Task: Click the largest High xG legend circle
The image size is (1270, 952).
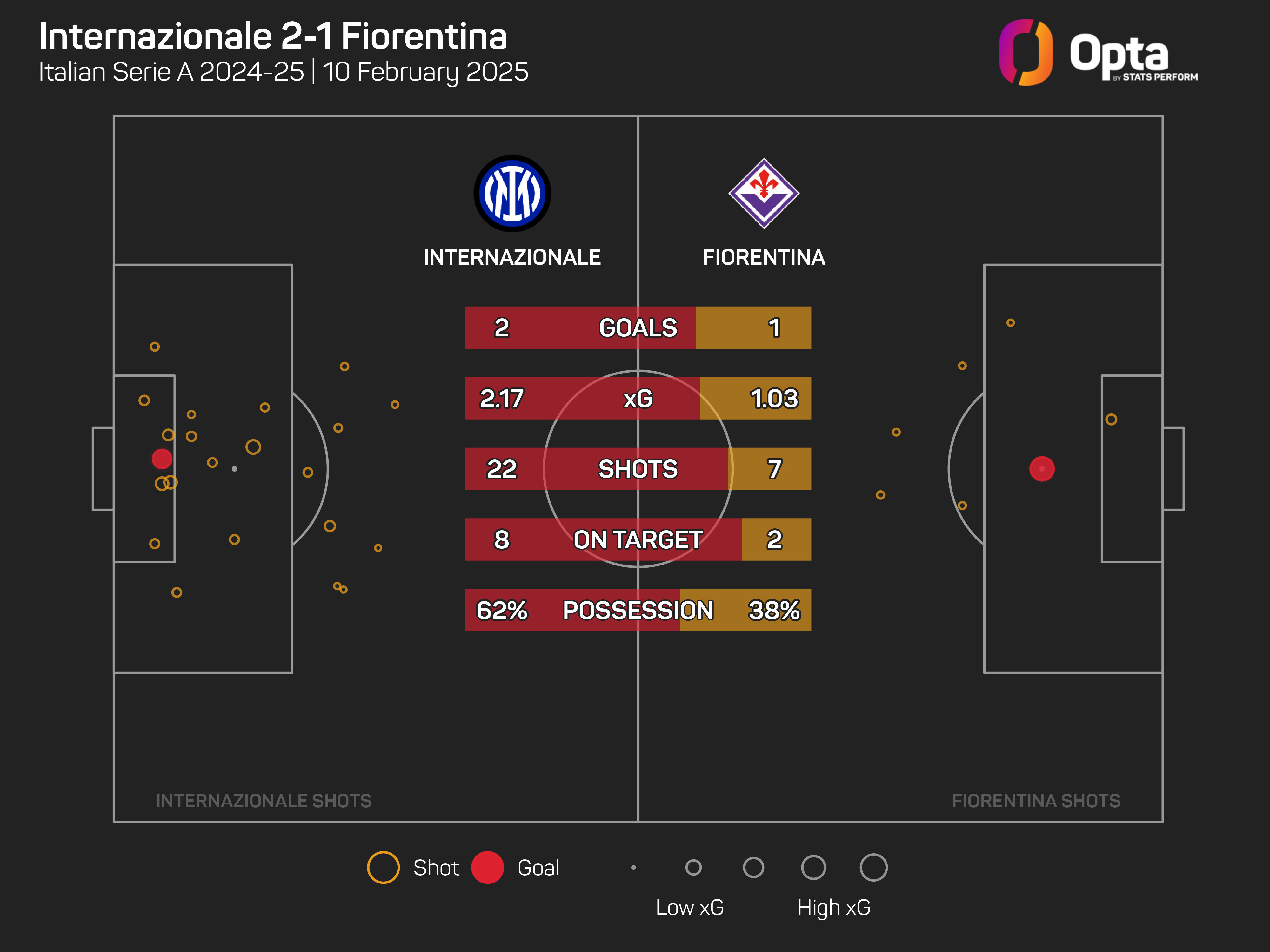Action: click(x=873, y=867)
